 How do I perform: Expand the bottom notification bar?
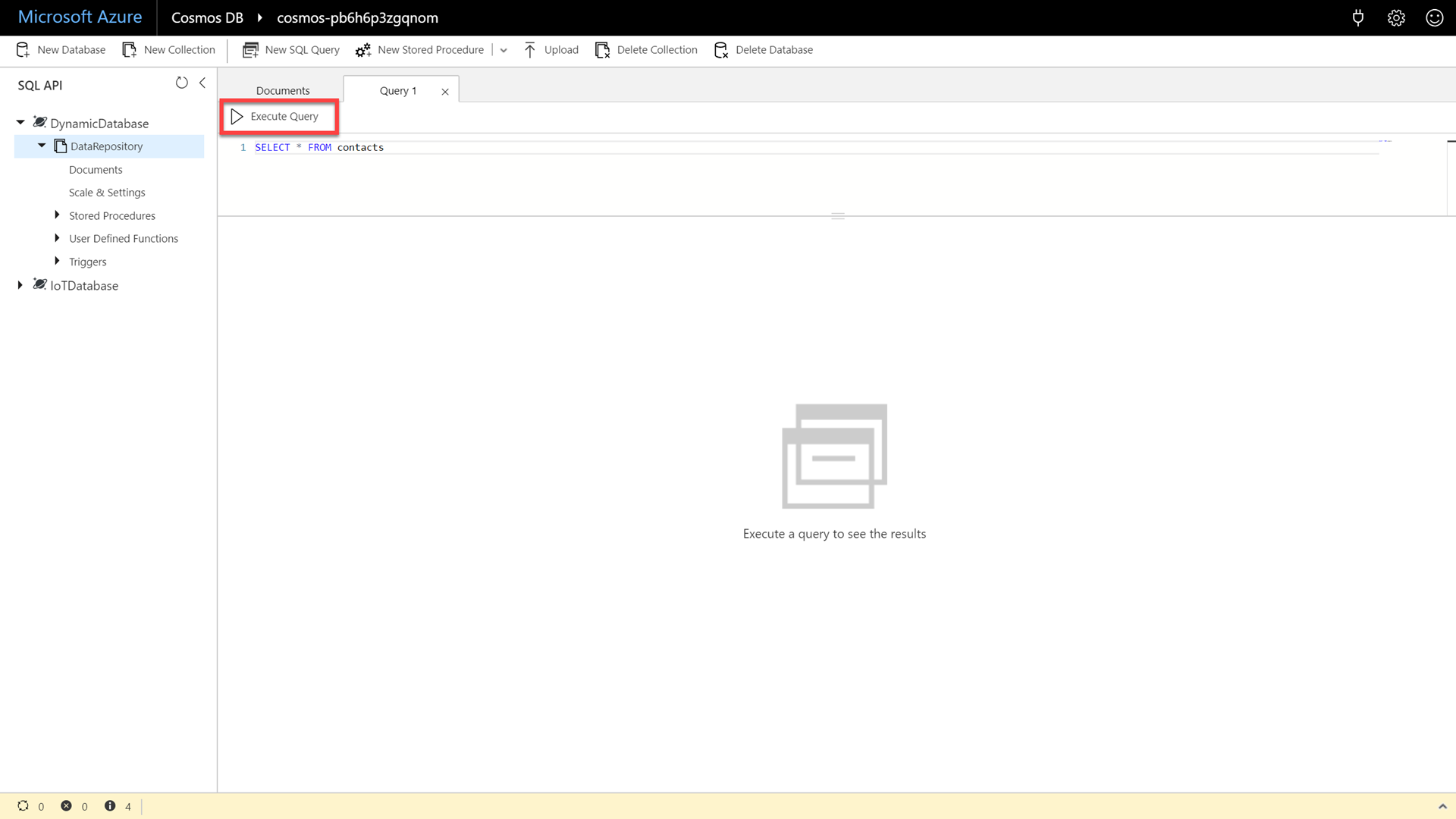1442,806
